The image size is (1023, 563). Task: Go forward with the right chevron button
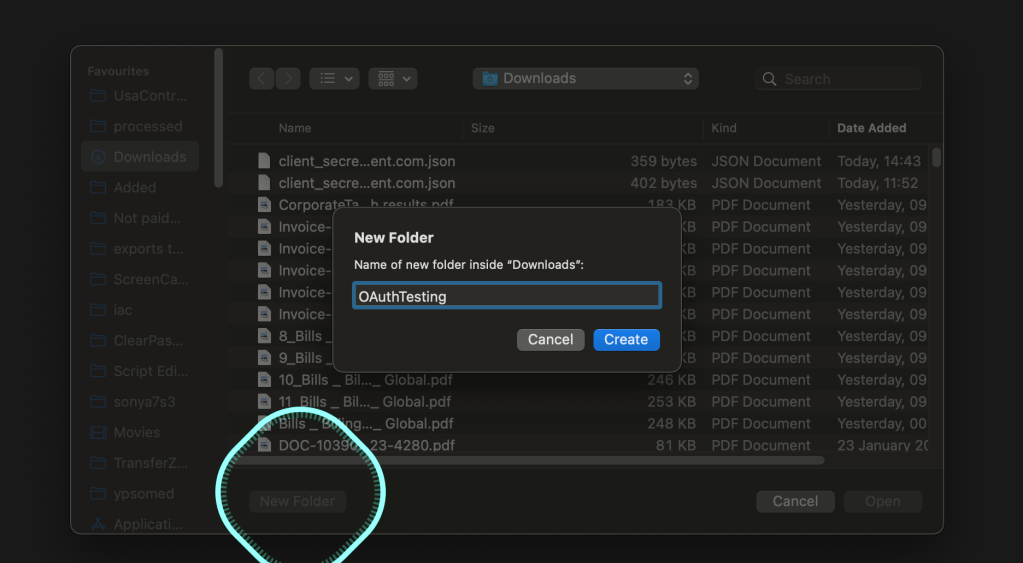288,79
